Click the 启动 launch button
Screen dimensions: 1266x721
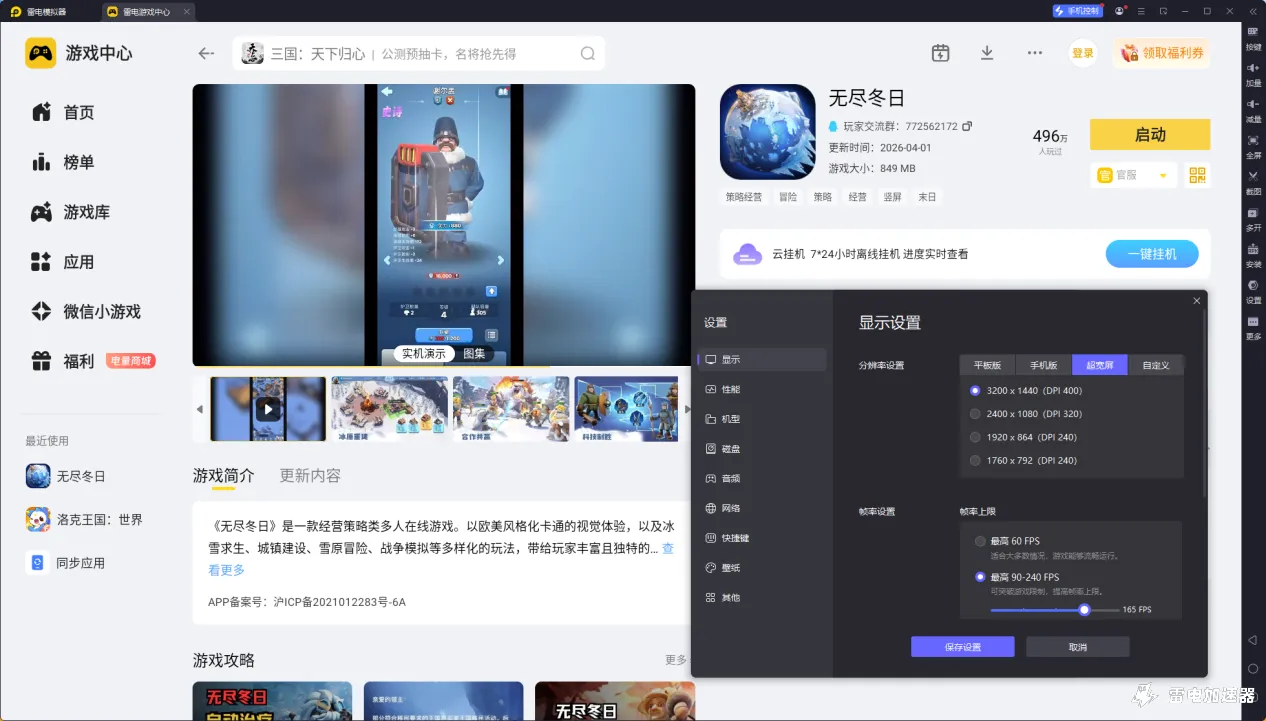[x=1150, y=134]
